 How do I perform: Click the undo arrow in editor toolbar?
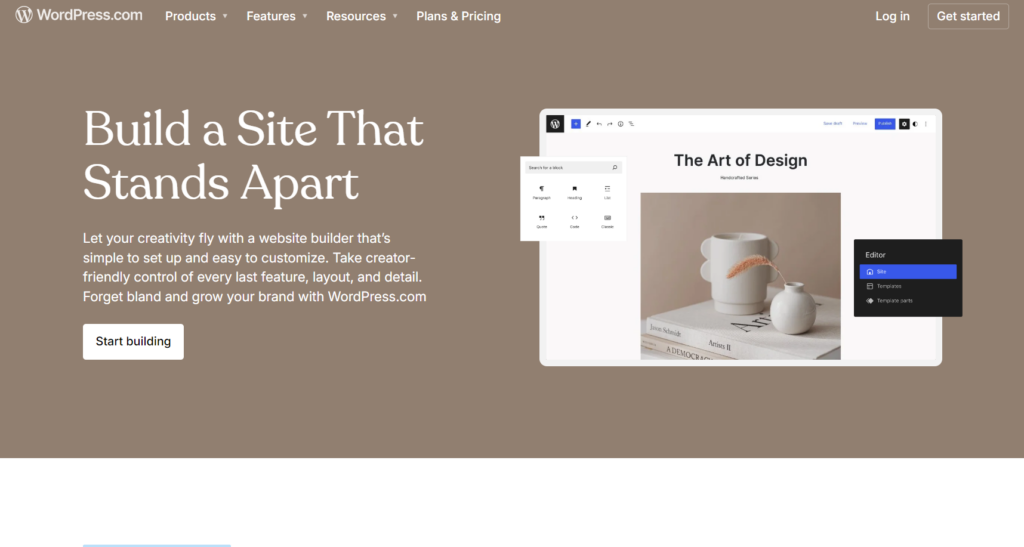599,123
